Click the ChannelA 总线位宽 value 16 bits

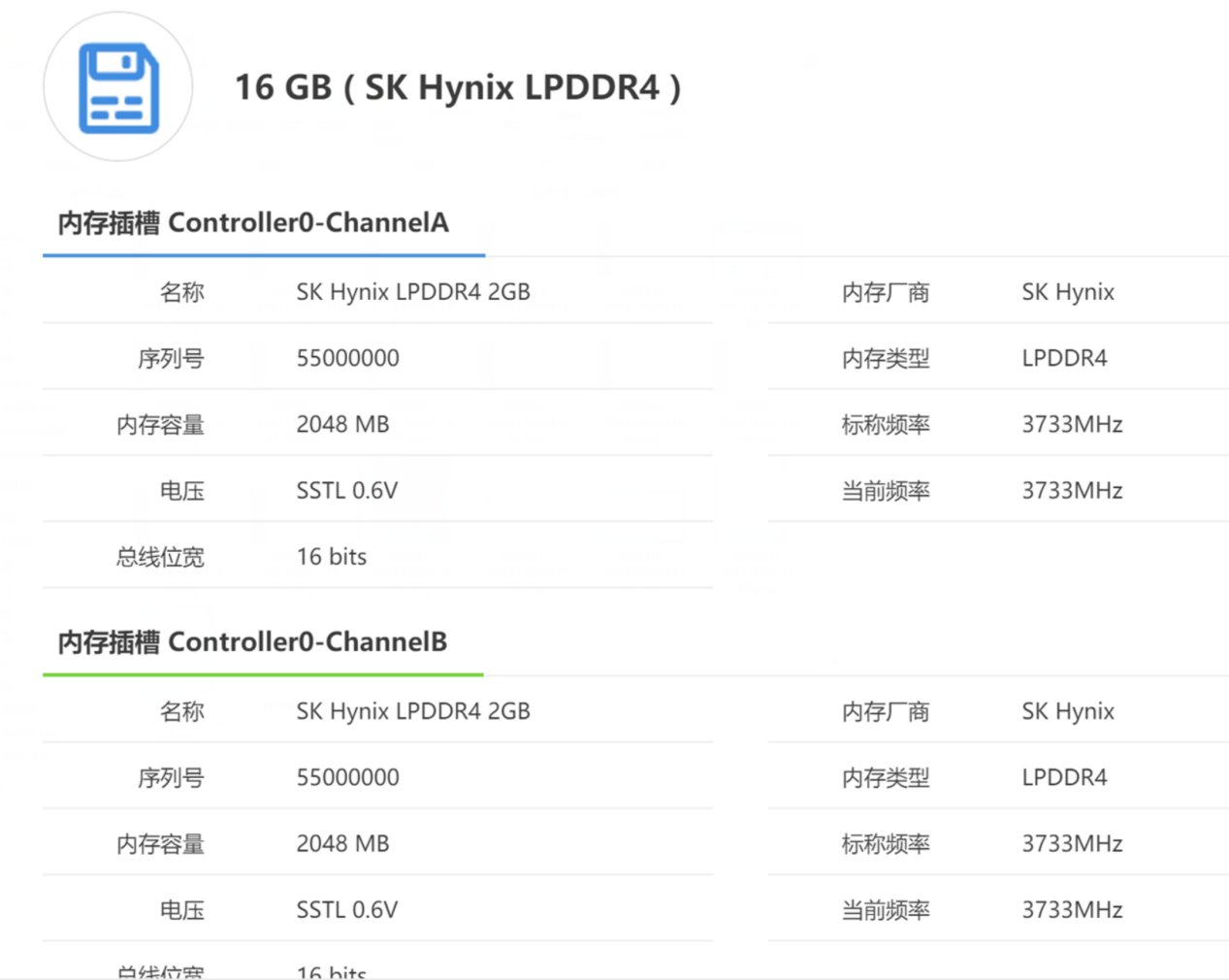[x=331, y=557]
